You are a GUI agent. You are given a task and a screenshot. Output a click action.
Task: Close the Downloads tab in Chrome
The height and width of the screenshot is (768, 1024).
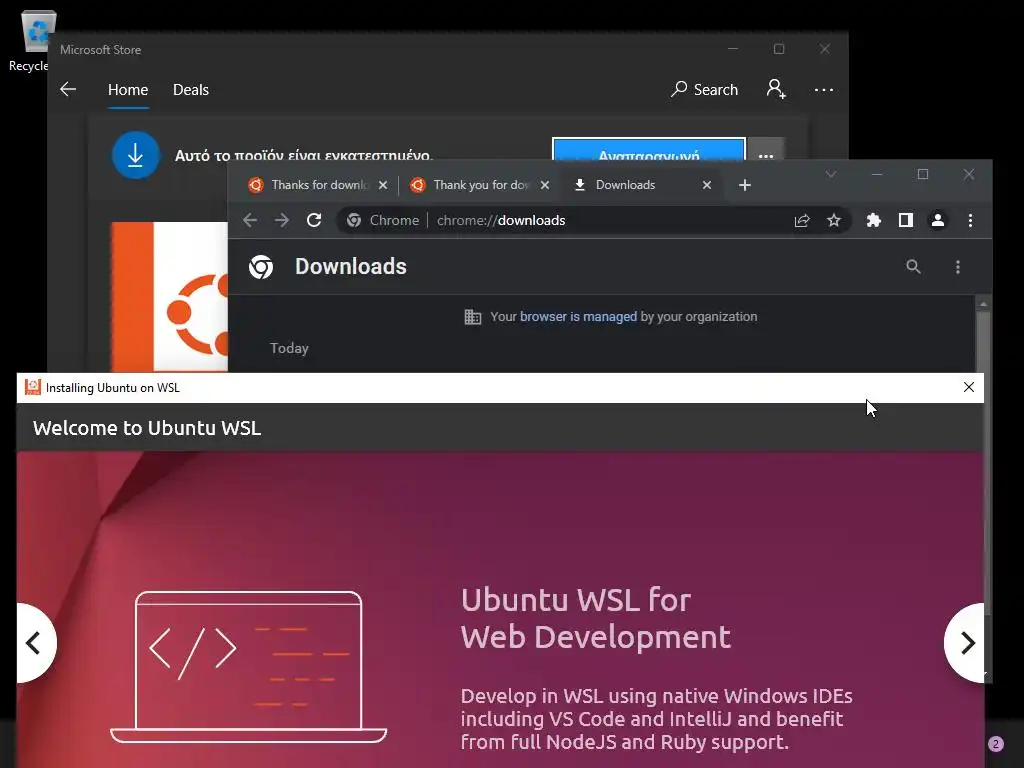click(707, 185)
